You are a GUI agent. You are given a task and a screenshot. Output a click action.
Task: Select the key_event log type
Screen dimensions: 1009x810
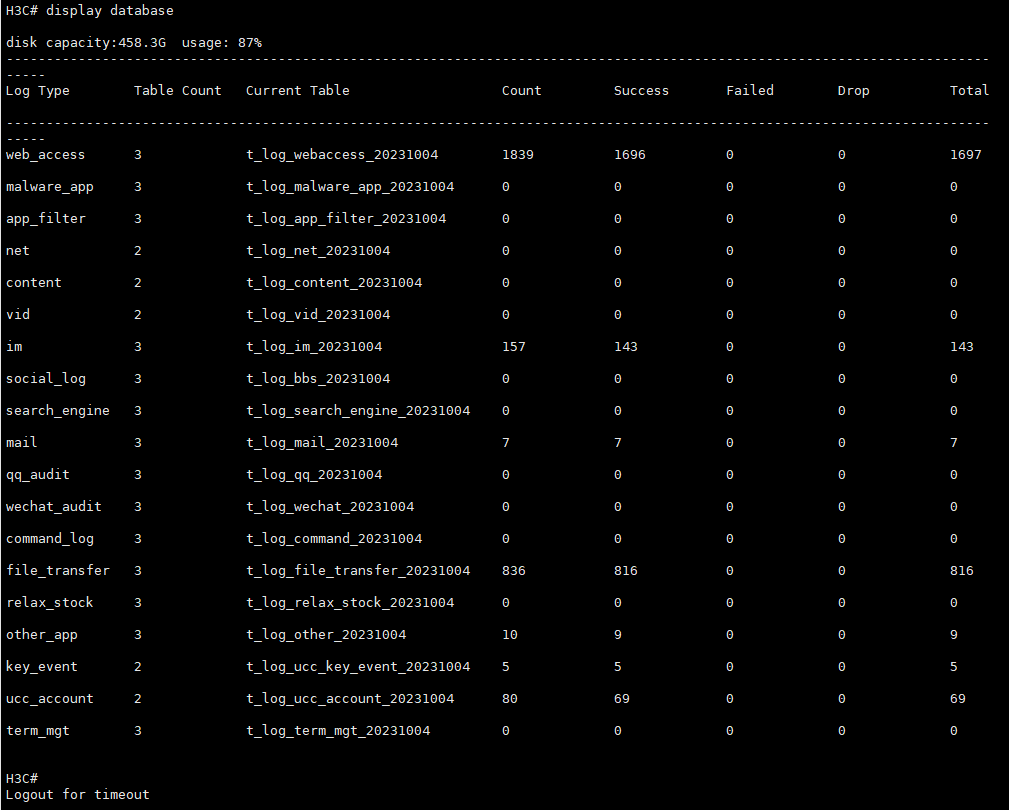41,667
